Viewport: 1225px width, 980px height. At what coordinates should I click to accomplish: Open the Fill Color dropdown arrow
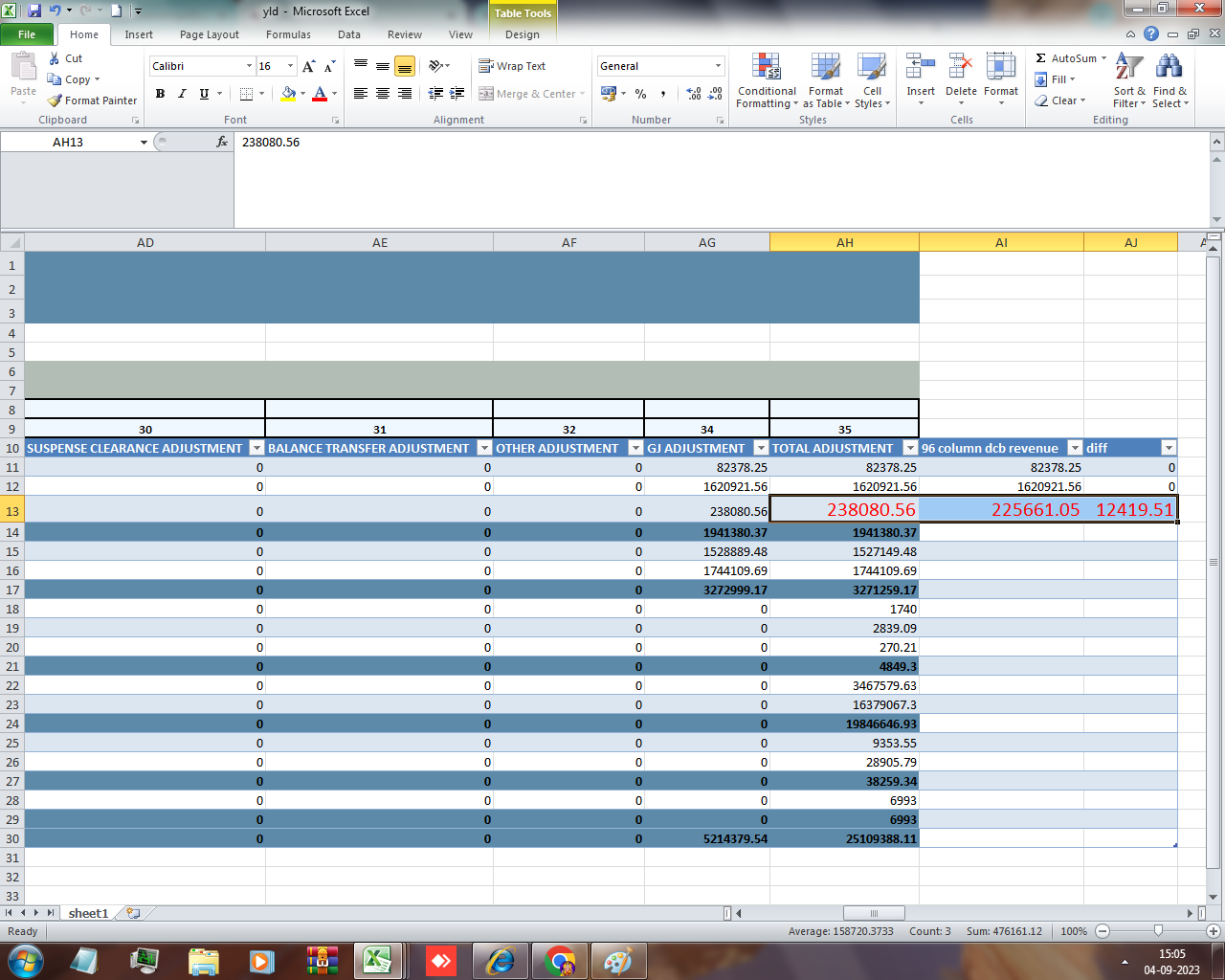pos(302,94)
